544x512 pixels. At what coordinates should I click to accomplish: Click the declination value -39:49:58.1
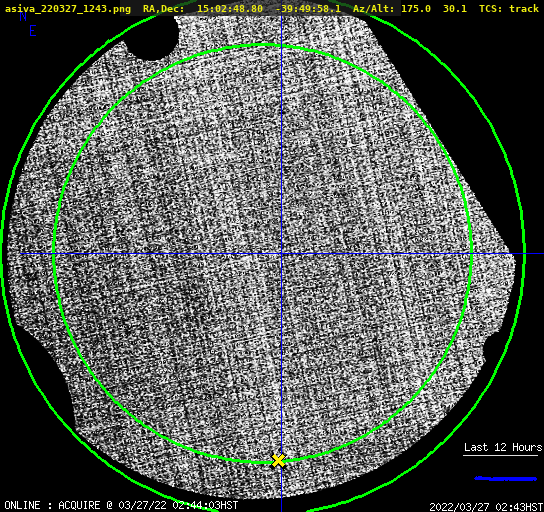point(308,8)
